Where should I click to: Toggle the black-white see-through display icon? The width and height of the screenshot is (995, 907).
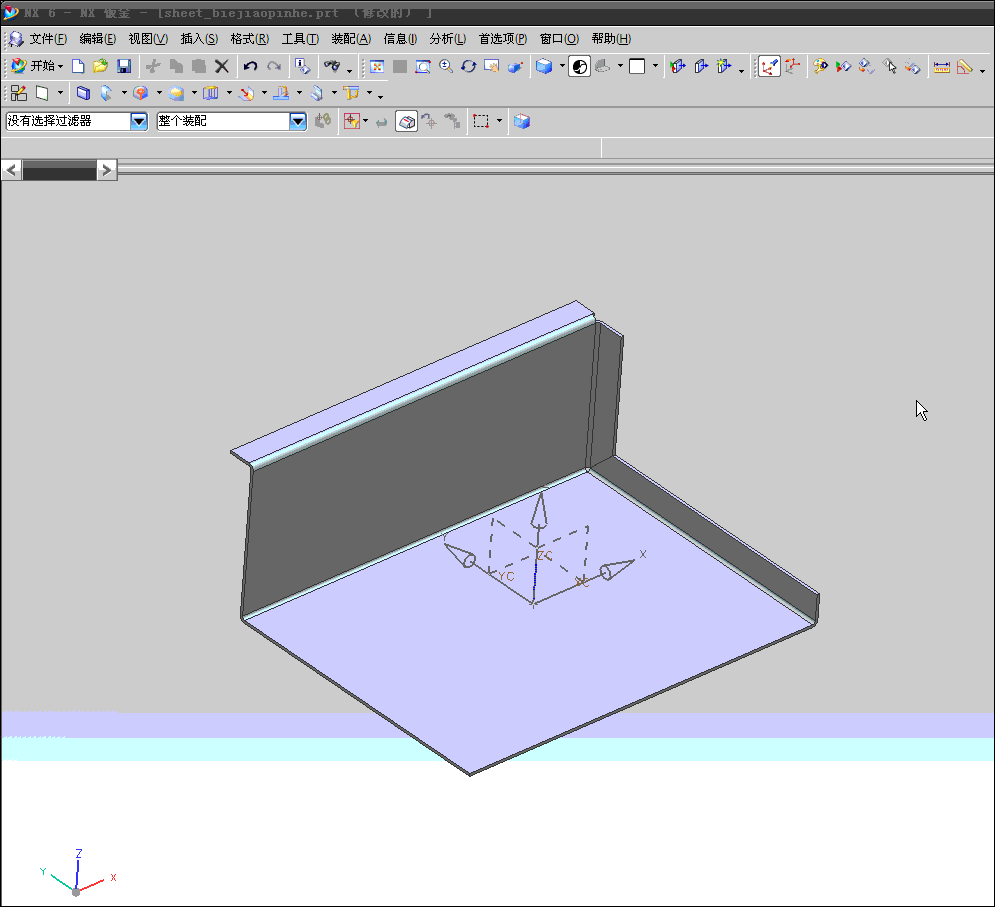(579, 66)
